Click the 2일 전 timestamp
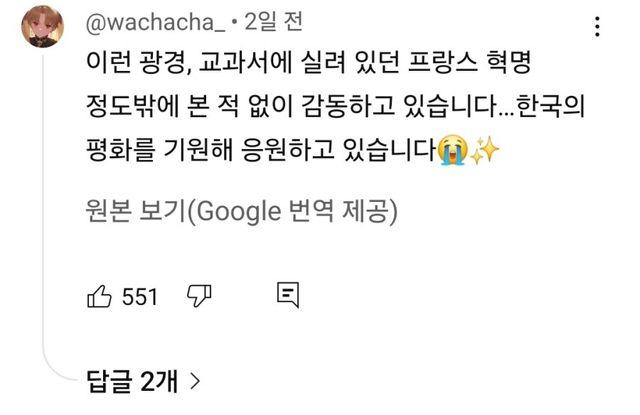 click(x=273, y=22)
